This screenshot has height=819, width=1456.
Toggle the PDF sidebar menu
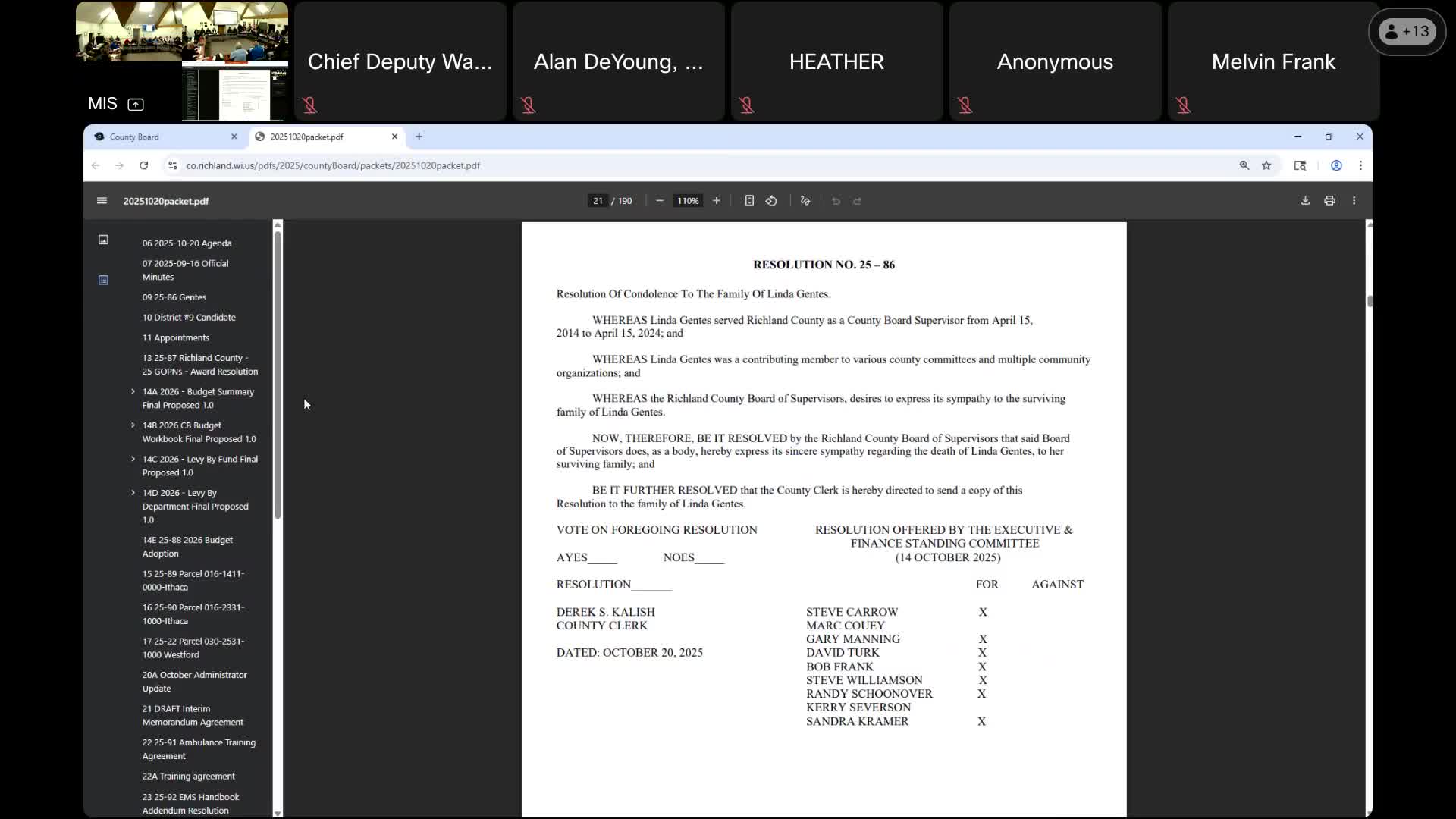click(102, 201)
